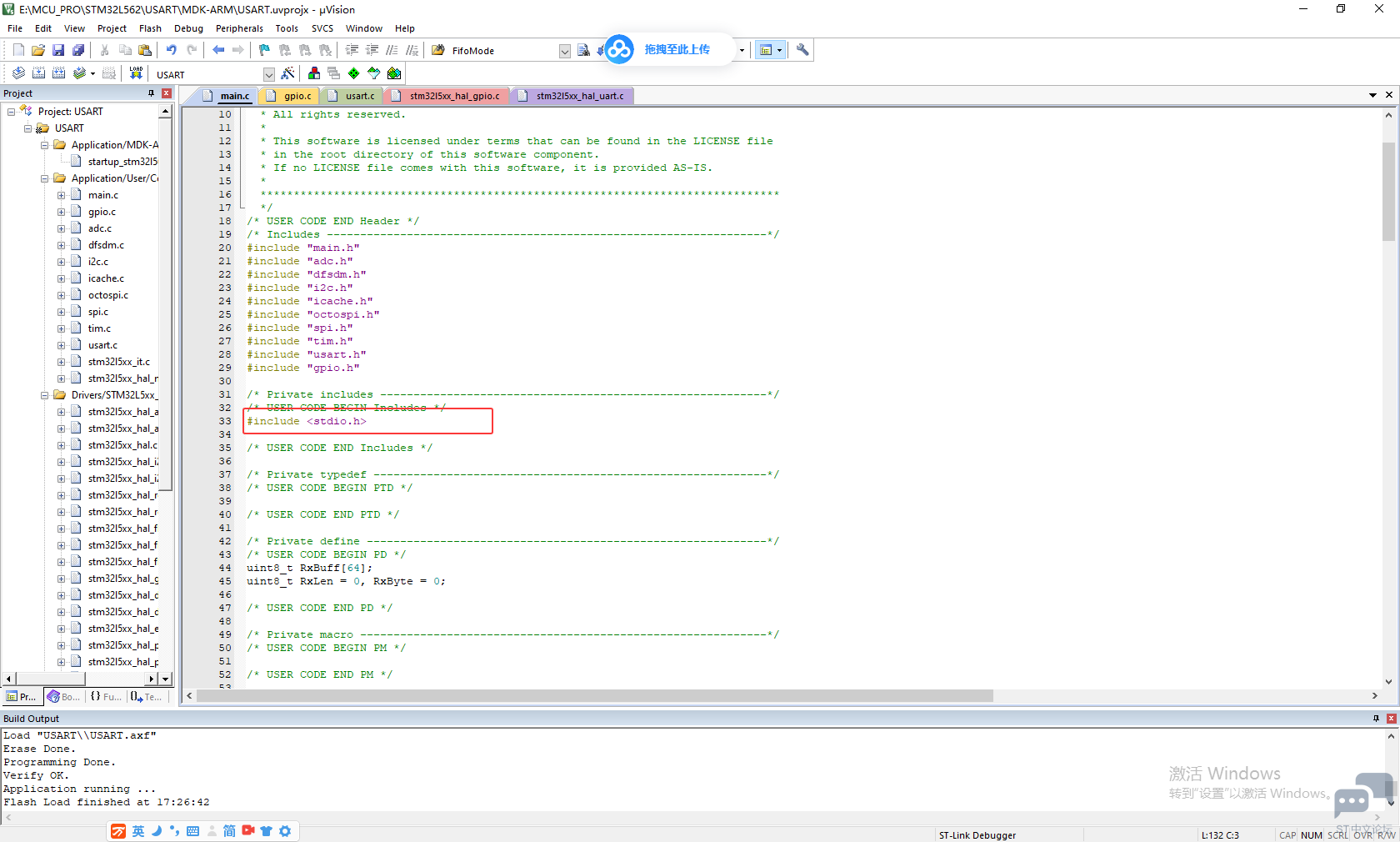Image resolution: width=1400 pixels, height=842 pixels.
Task: Switch to the Books panel tab
Action: (x=64, y=697)
